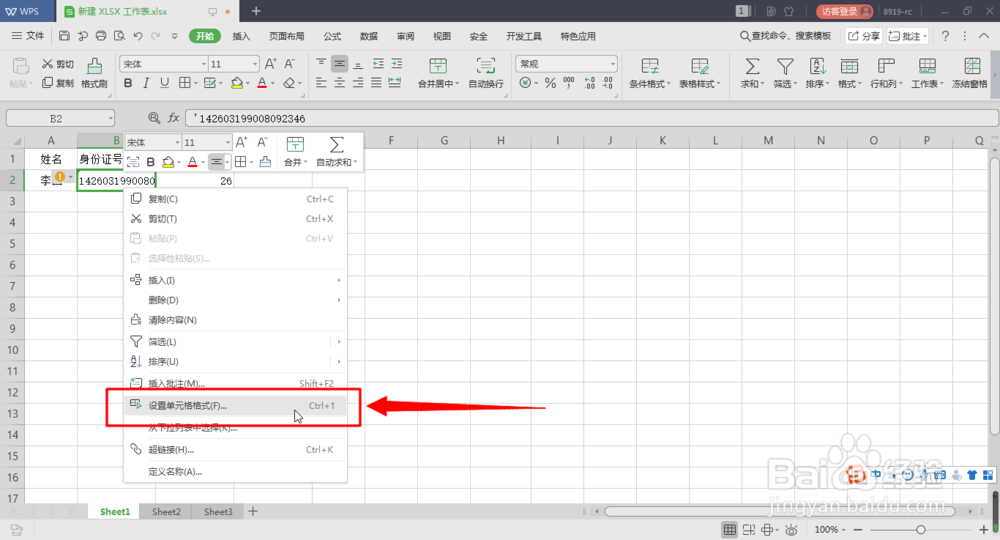The width and height of the screenshot is (1000, 540).
Task: Toggle bottom vertical alignment in ribbon
Action: (x=358, y=64)
